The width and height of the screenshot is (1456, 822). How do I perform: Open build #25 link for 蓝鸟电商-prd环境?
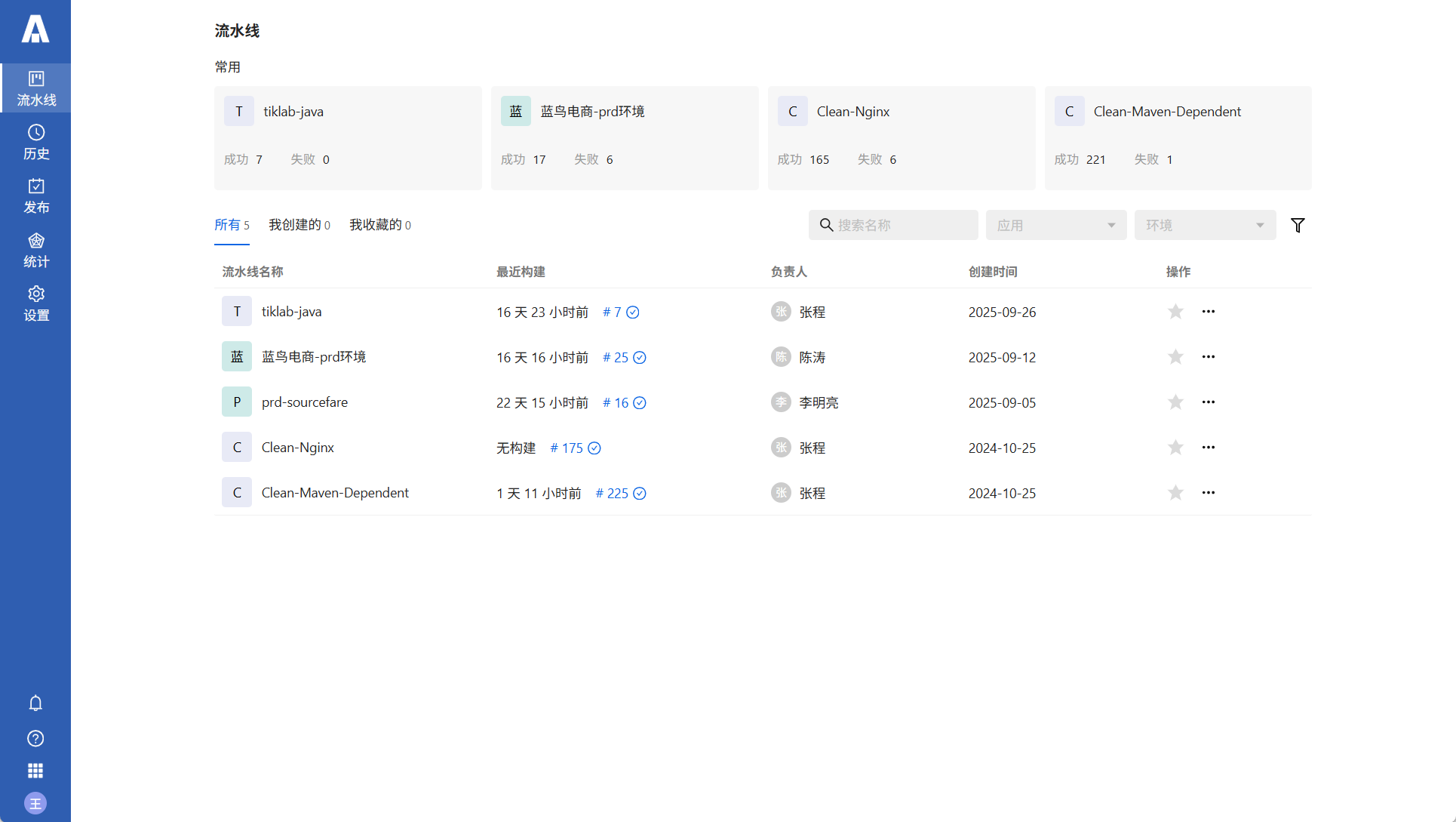pos(616,358)
